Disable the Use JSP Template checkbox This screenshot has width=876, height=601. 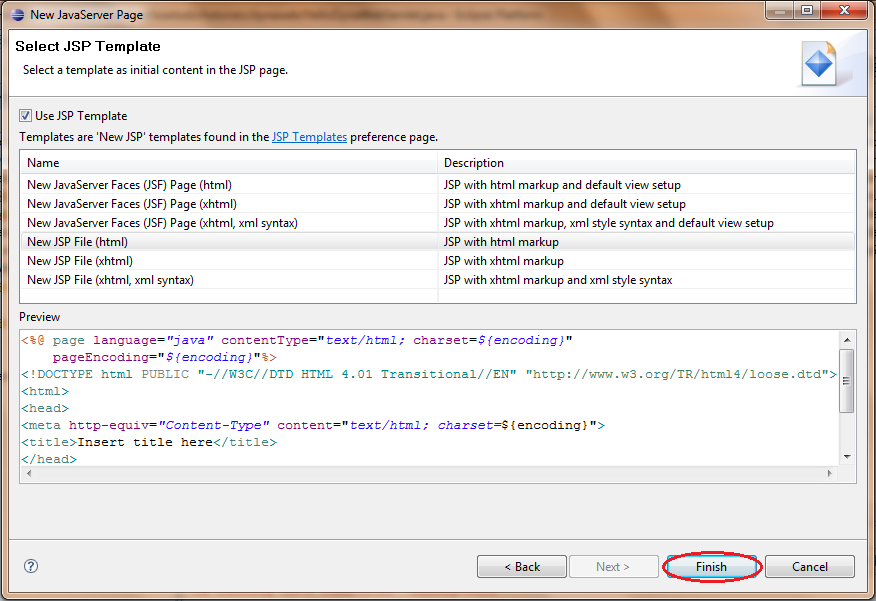tap(24, 115)
